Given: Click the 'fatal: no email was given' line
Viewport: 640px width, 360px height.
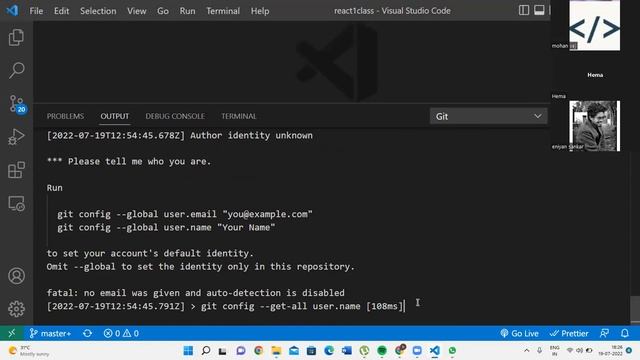Looking at the screenshot, I should click(x=196, y=293).
